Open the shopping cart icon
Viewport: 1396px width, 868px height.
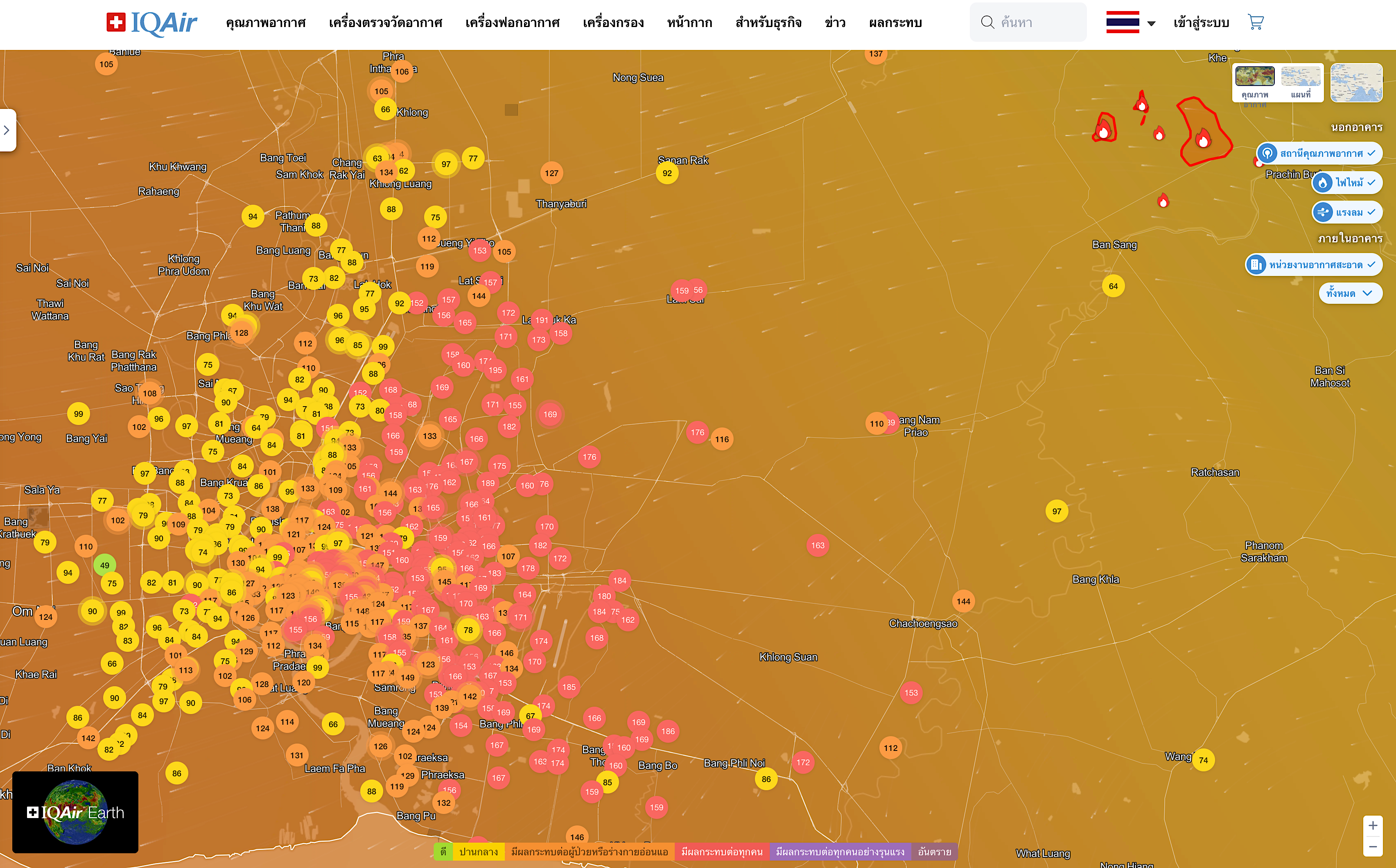click(1255, 23)
